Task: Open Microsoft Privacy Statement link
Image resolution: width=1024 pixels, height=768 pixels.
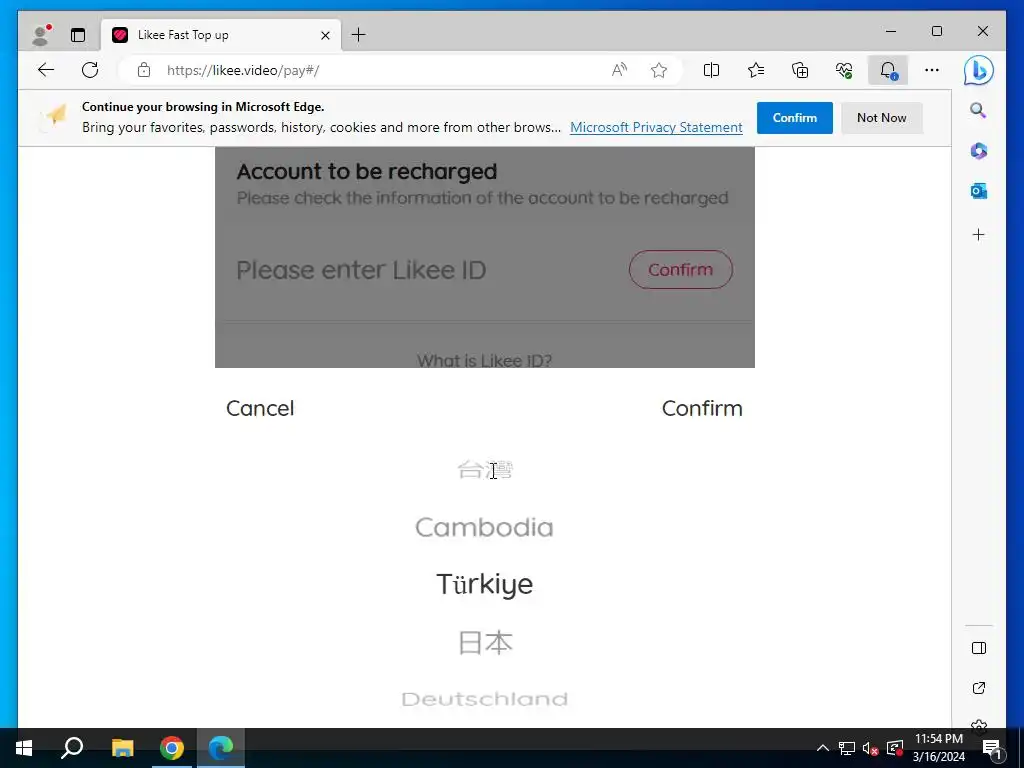Action: [656, 127]
